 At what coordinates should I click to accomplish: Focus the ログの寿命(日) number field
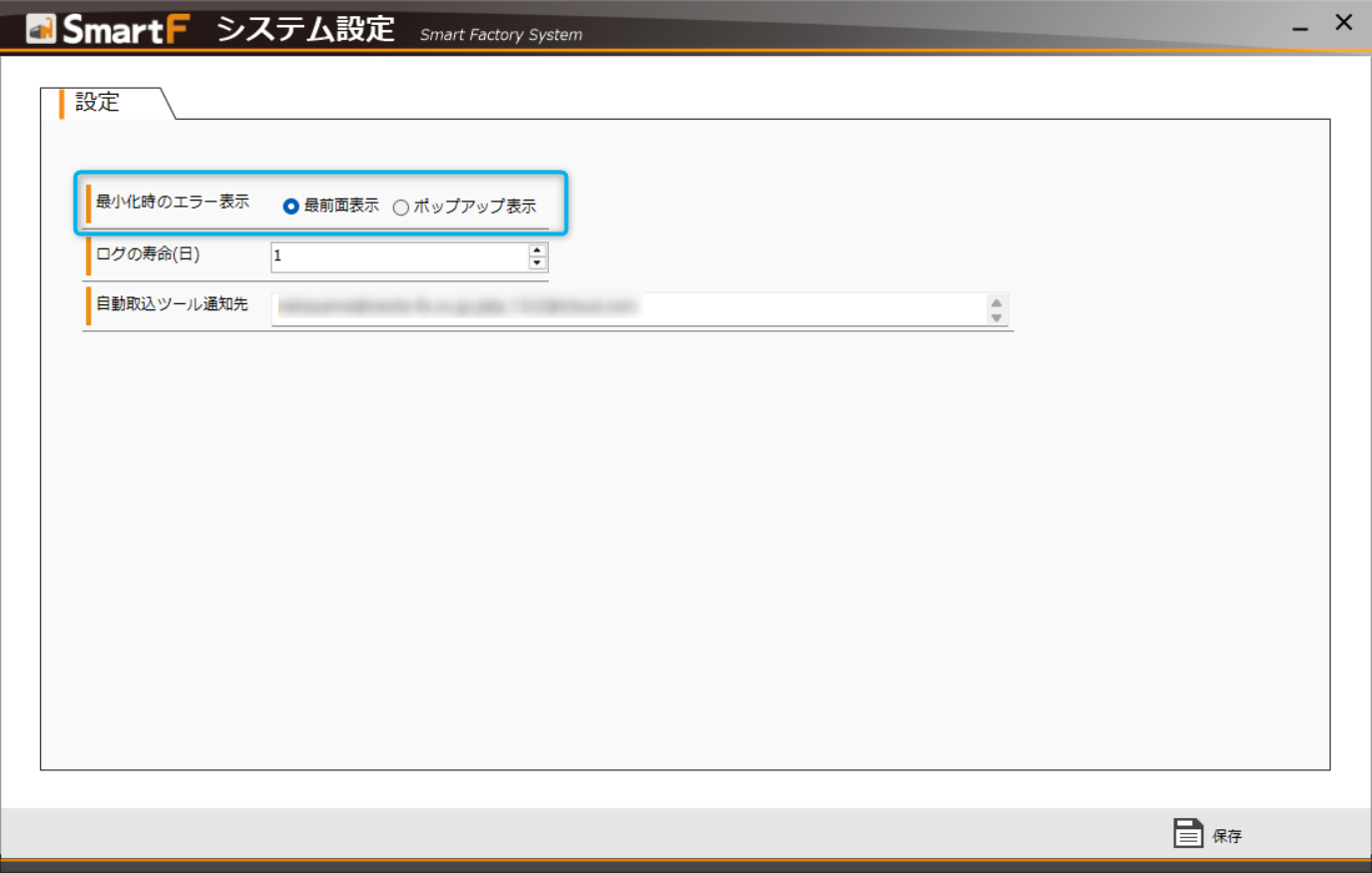399,256
